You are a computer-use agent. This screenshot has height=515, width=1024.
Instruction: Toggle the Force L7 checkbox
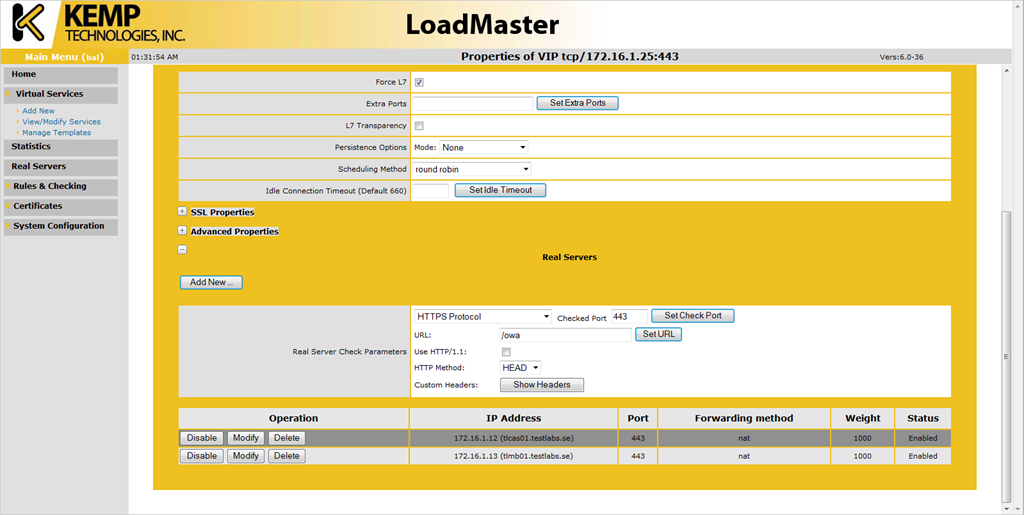(x=419, y=82)
